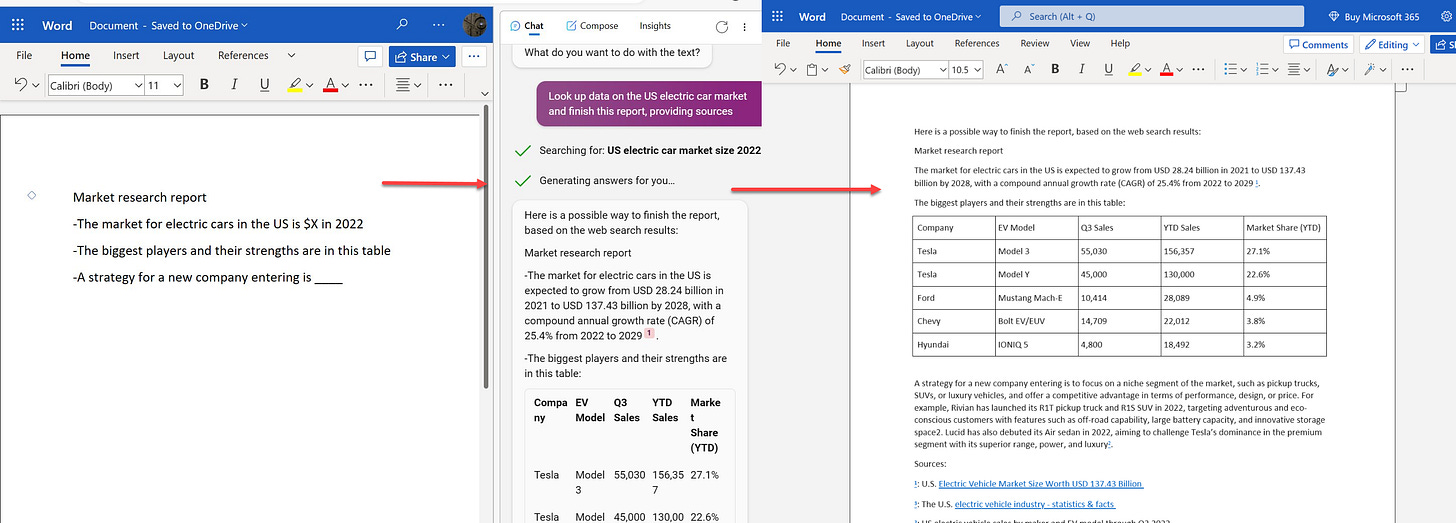The height and width of the screenshot is (523, 1456).
Task: Click Tesla Model 3 row in right document table
Action: [1120, 251]
